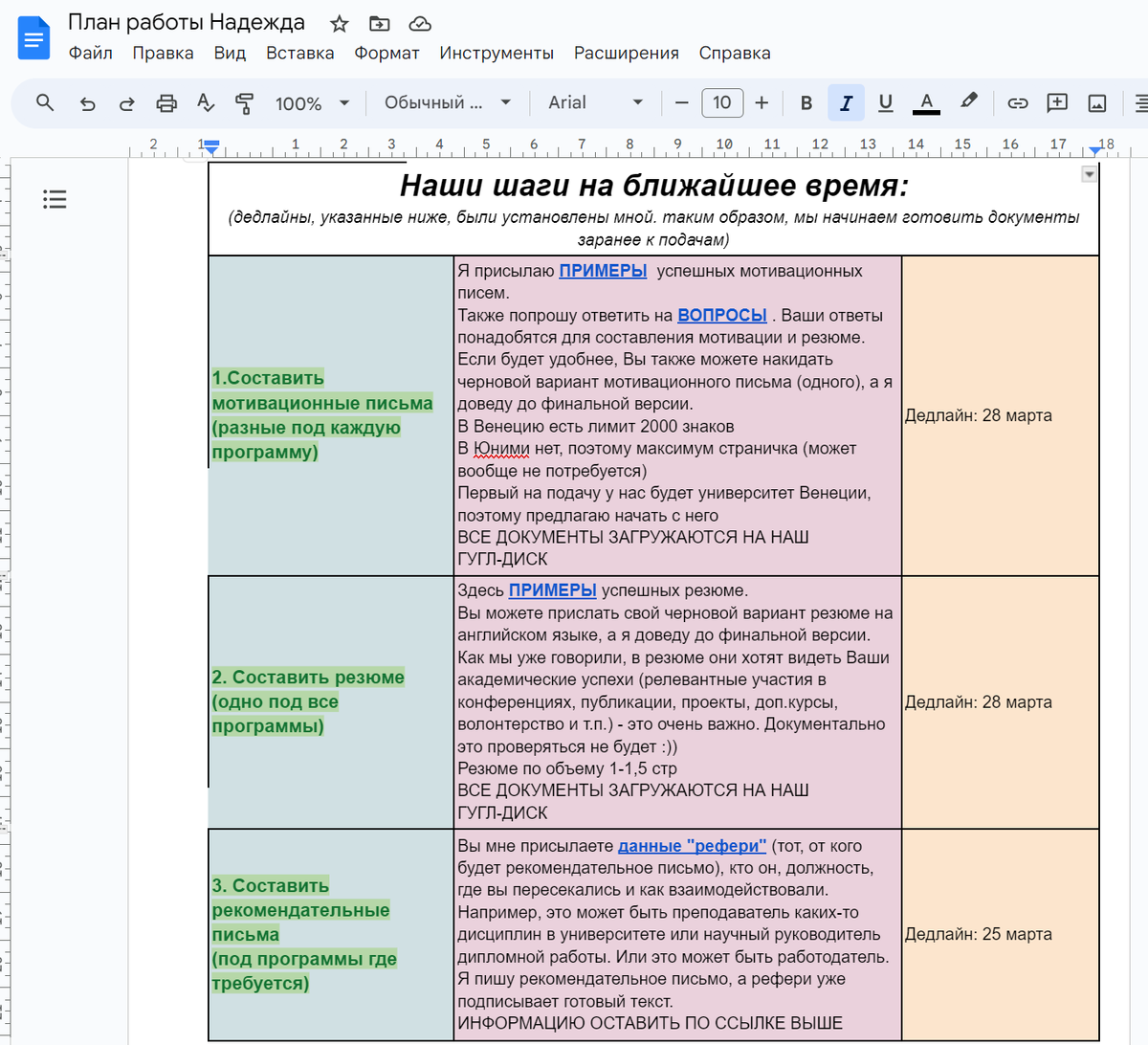
Task: Add a comment with the comment icon
Action: (1057, 102)
